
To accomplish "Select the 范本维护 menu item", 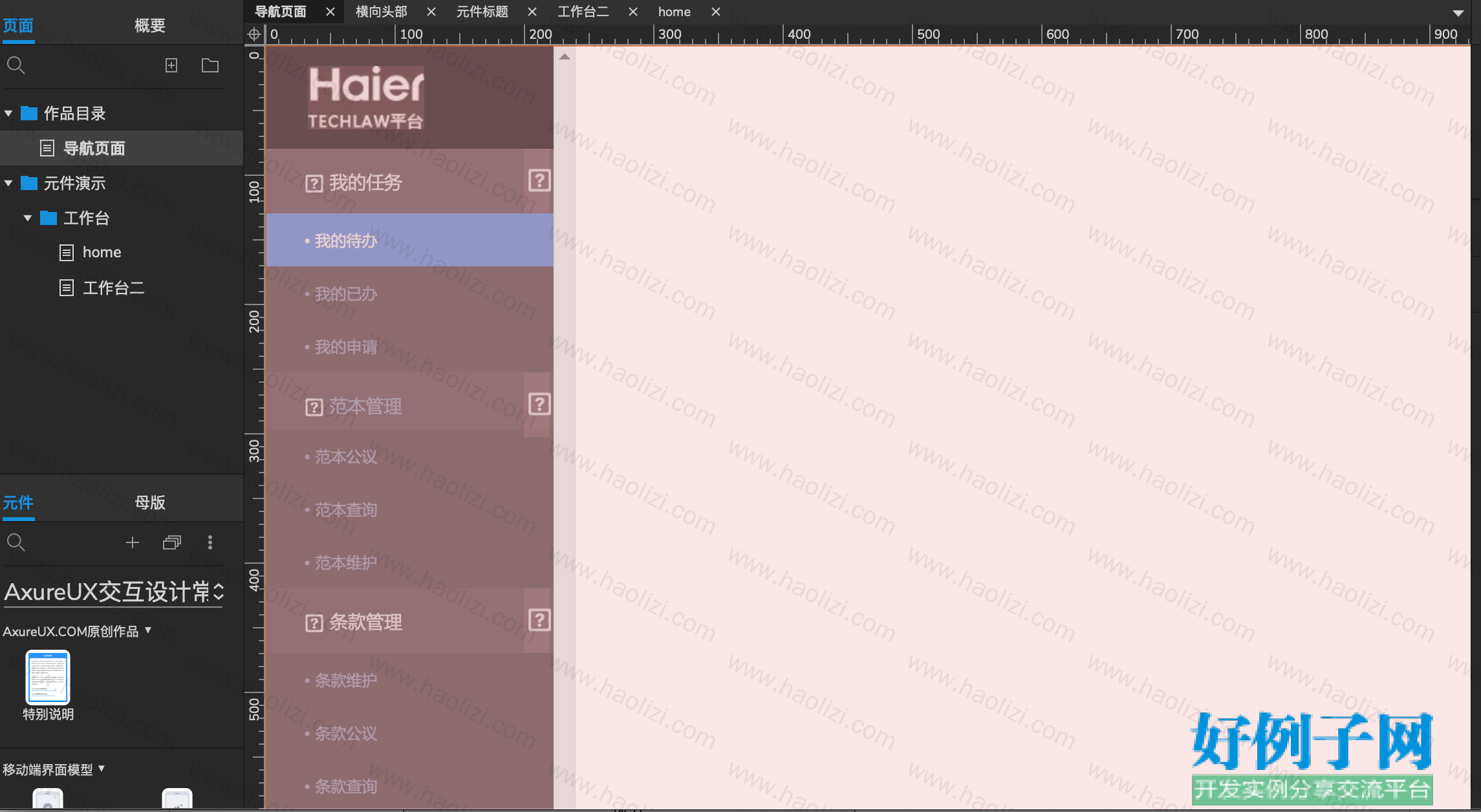I will pos(409,562).
